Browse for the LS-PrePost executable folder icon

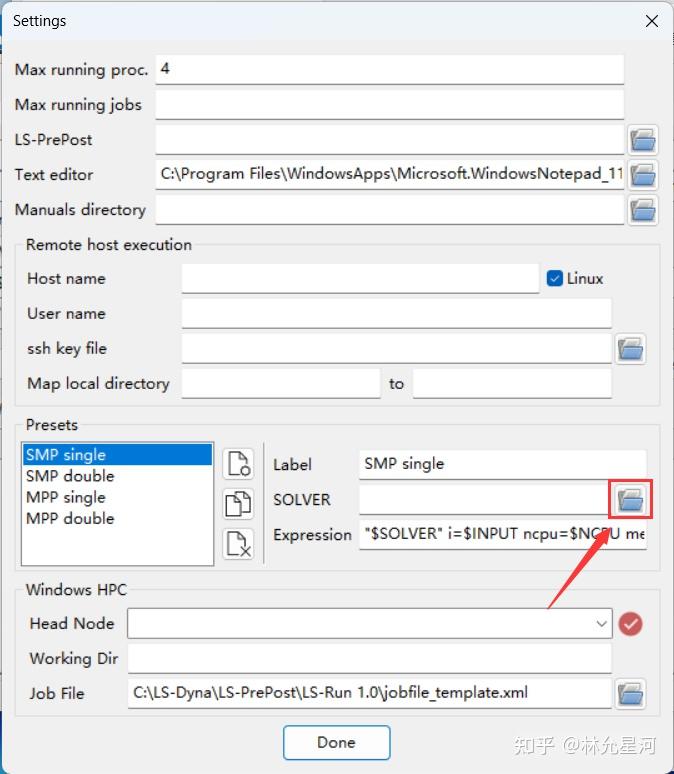[x=642, y=140]
